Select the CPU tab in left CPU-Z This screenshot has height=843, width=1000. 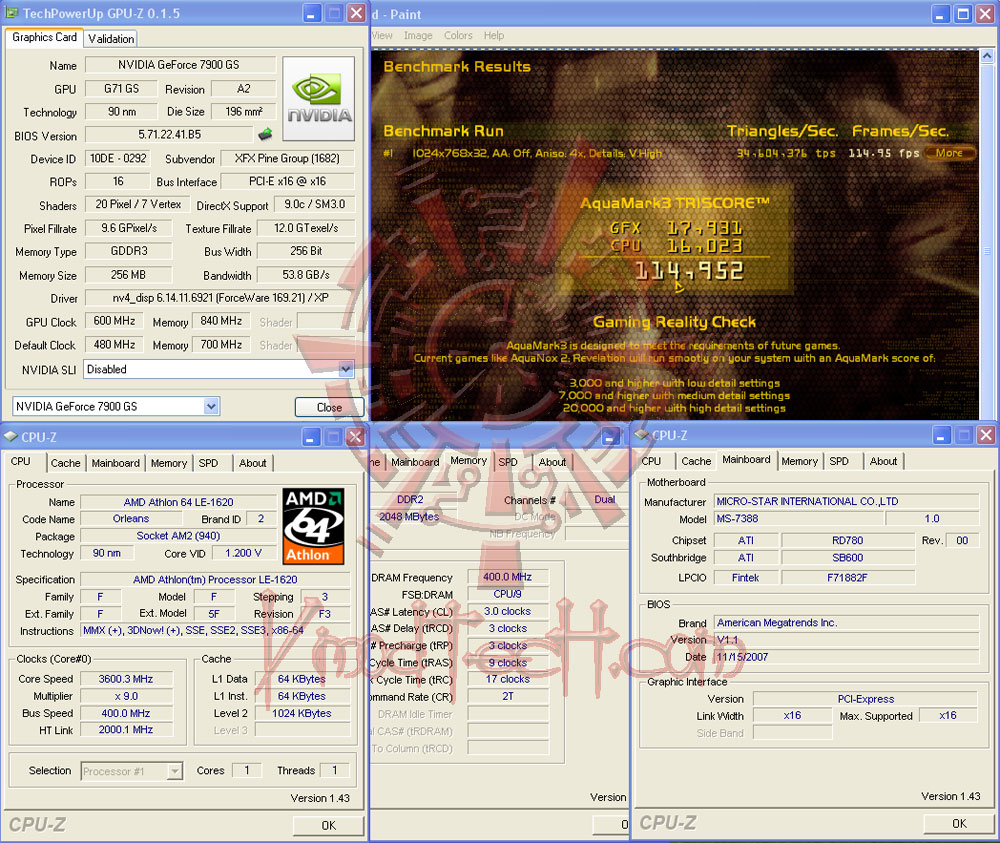click(x=20, y=461)
